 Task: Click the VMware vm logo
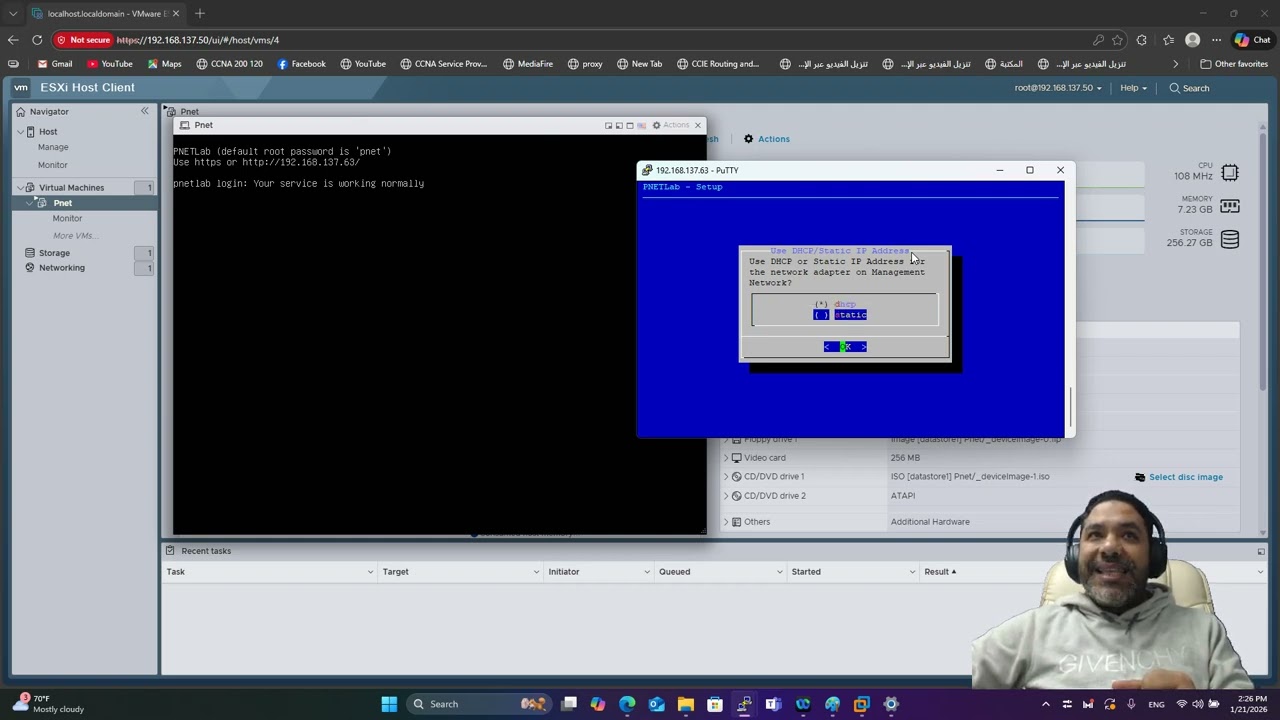(21, 88)
